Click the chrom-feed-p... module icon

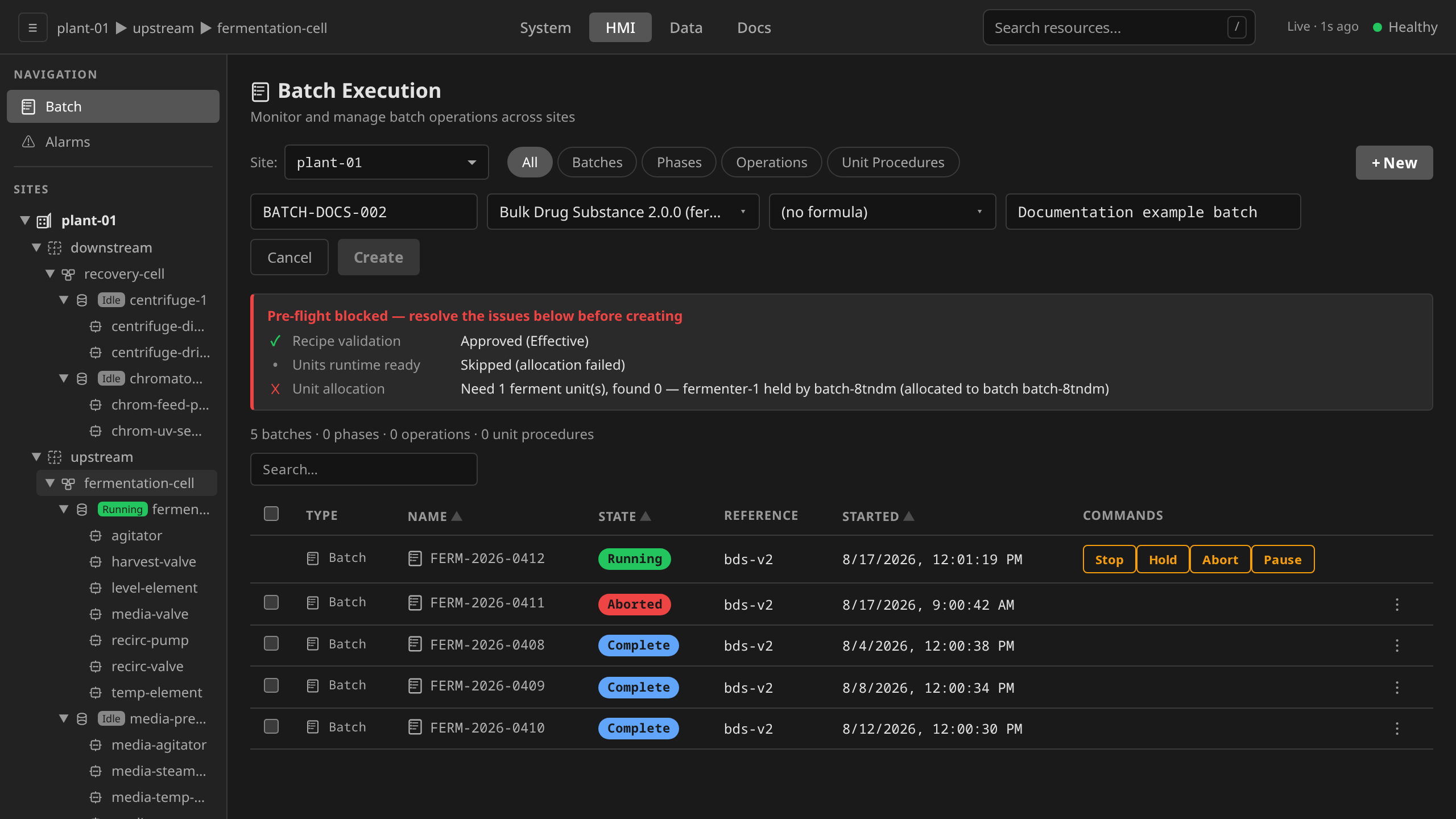[96, 405]
